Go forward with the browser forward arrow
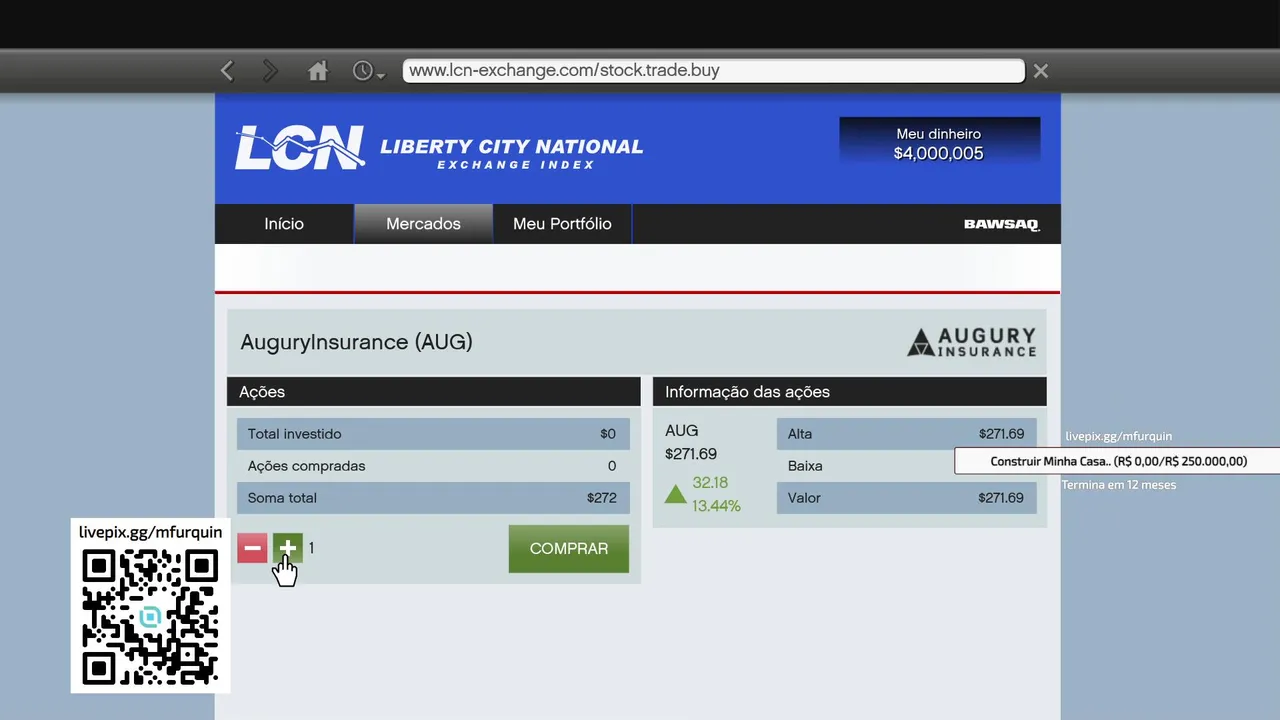 coord(270,71)
